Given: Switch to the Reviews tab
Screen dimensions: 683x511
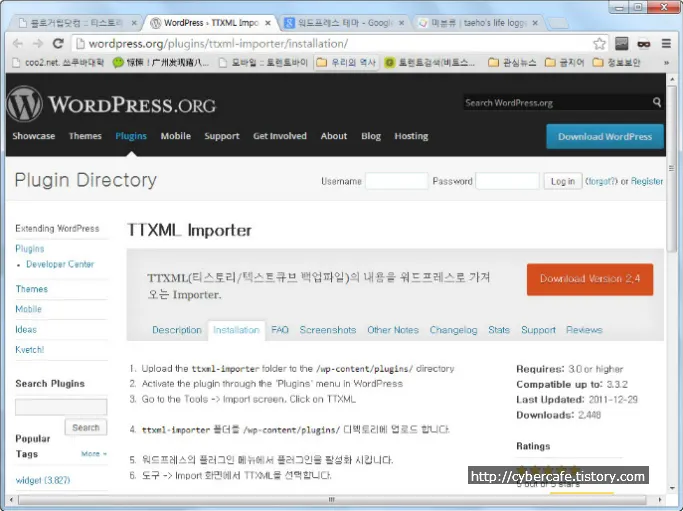Looking at the screenshot, I should [584, 330].
